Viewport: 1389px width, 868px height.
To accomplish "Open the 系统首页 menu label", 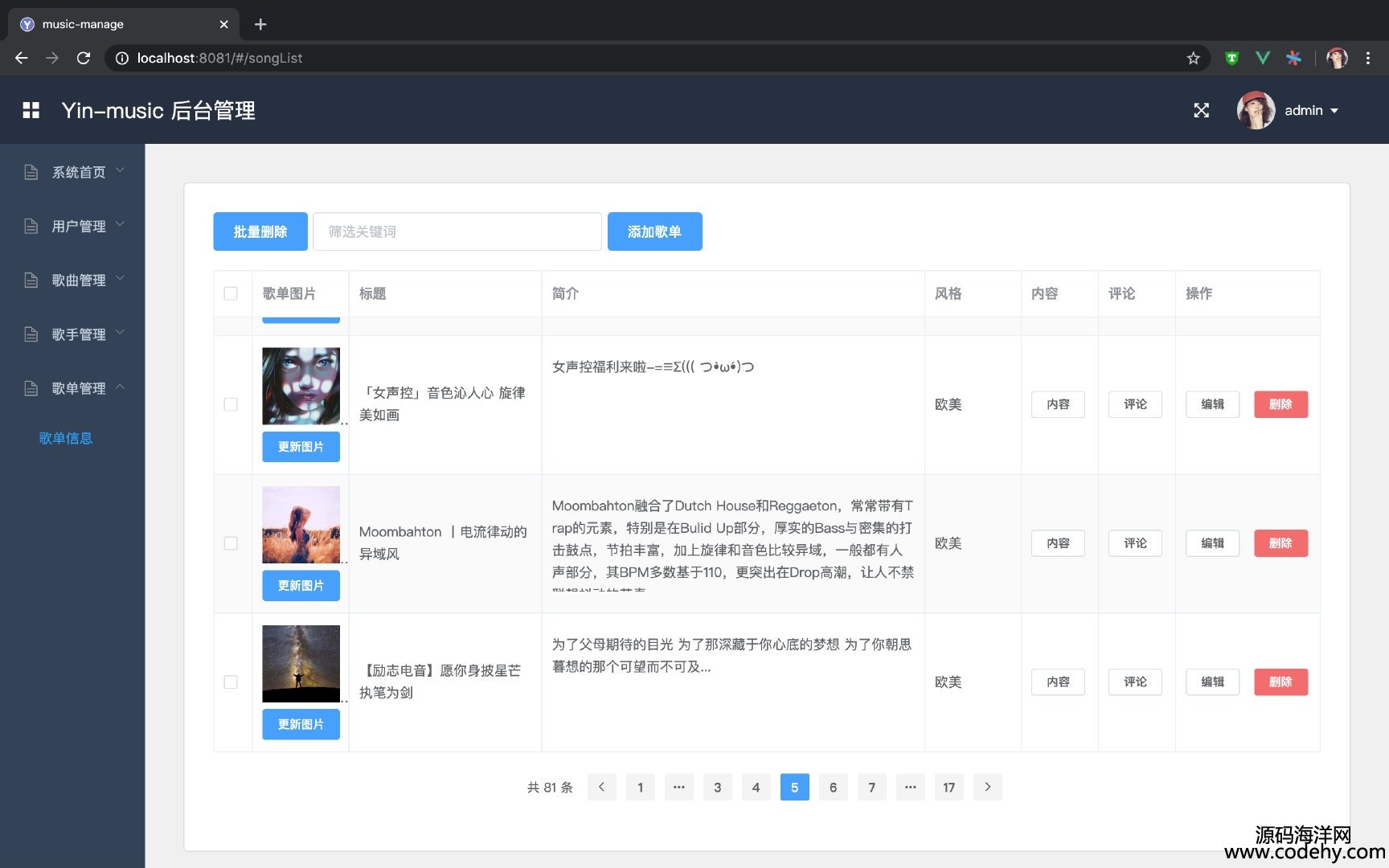I will coord(79,172).
